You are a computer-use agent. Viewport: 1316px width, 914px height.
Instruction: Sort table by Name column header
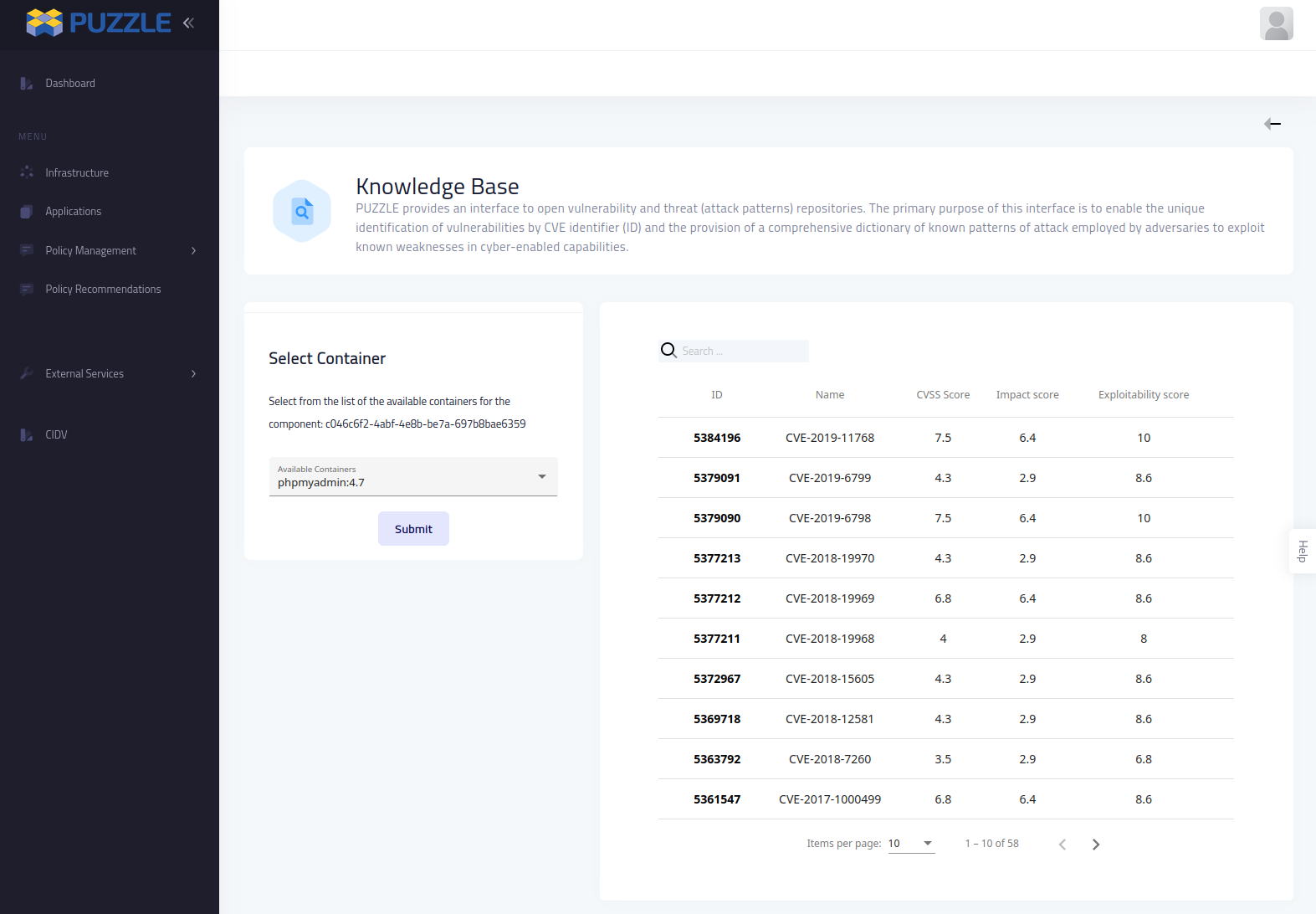click(x=830, y=395)
